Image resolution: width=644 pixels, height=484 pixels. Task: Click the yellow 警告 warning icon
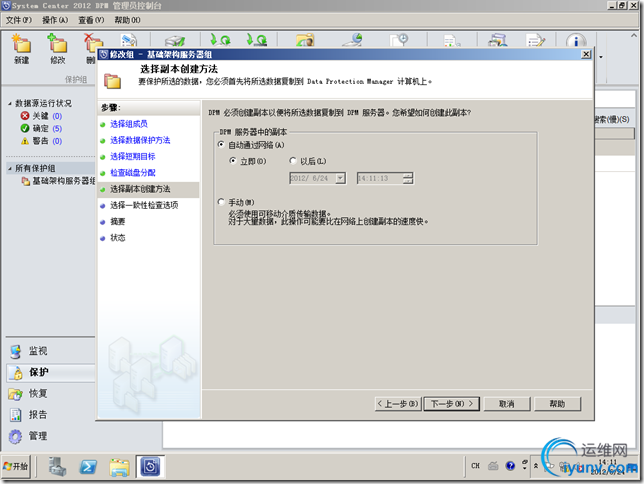coord(25,141)
